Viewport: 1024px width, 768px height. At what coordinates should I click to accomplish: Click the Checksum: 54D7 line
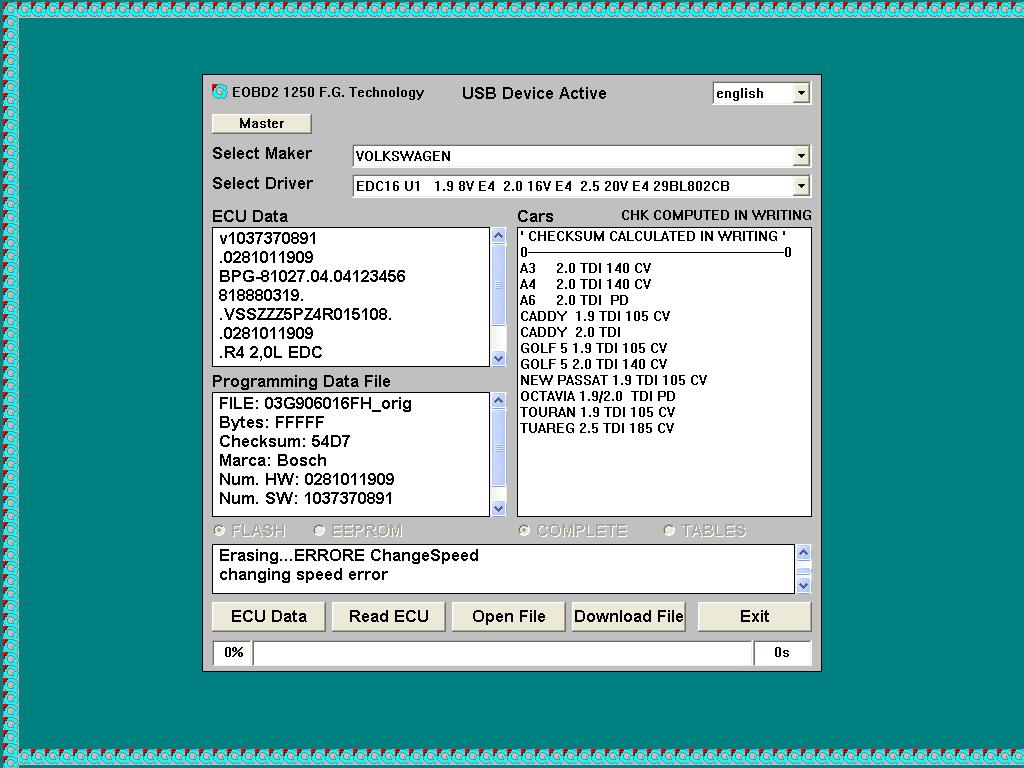(x=285, y=441)
